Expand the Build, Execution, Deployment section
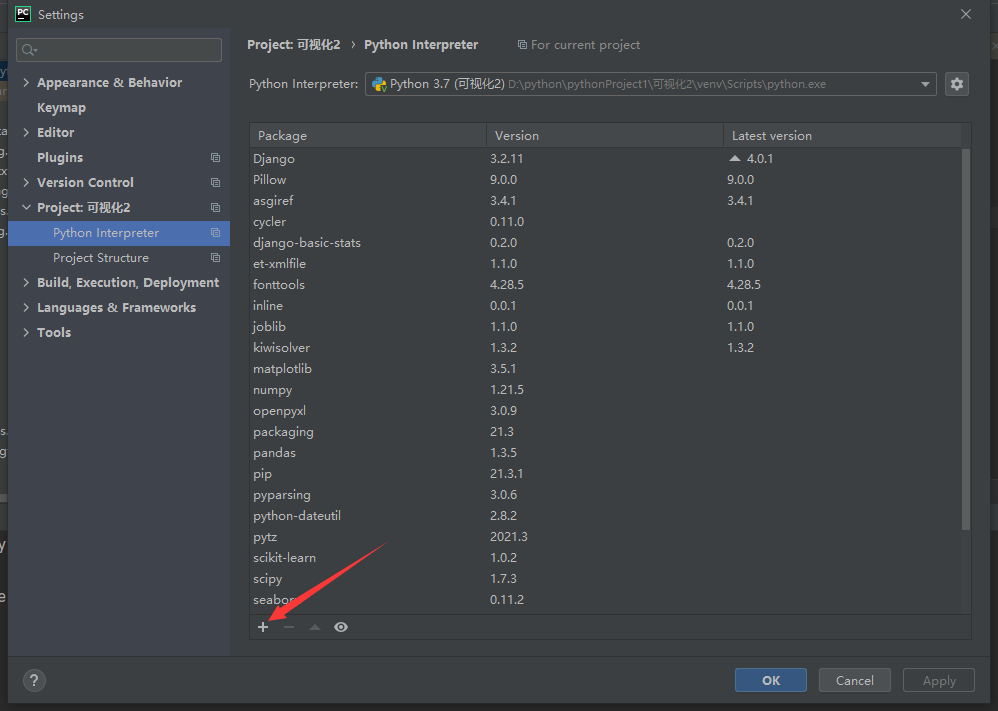The width and height of the screenshot is (998, 711). coord(27,282)
